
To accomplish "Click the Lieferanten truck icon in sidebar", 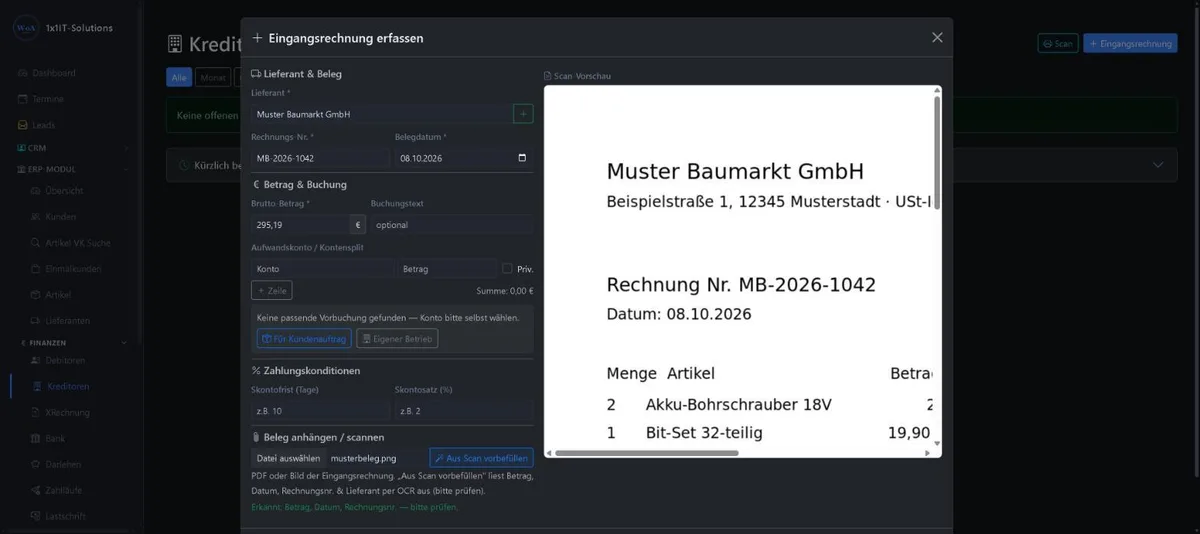I will click(35, 321).
